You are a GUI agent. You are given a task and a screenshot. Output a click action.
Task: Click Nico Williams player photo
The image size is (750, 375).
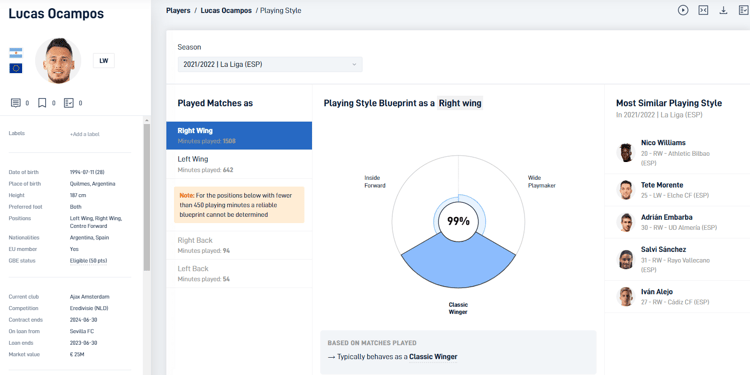[x=626, y=153]
